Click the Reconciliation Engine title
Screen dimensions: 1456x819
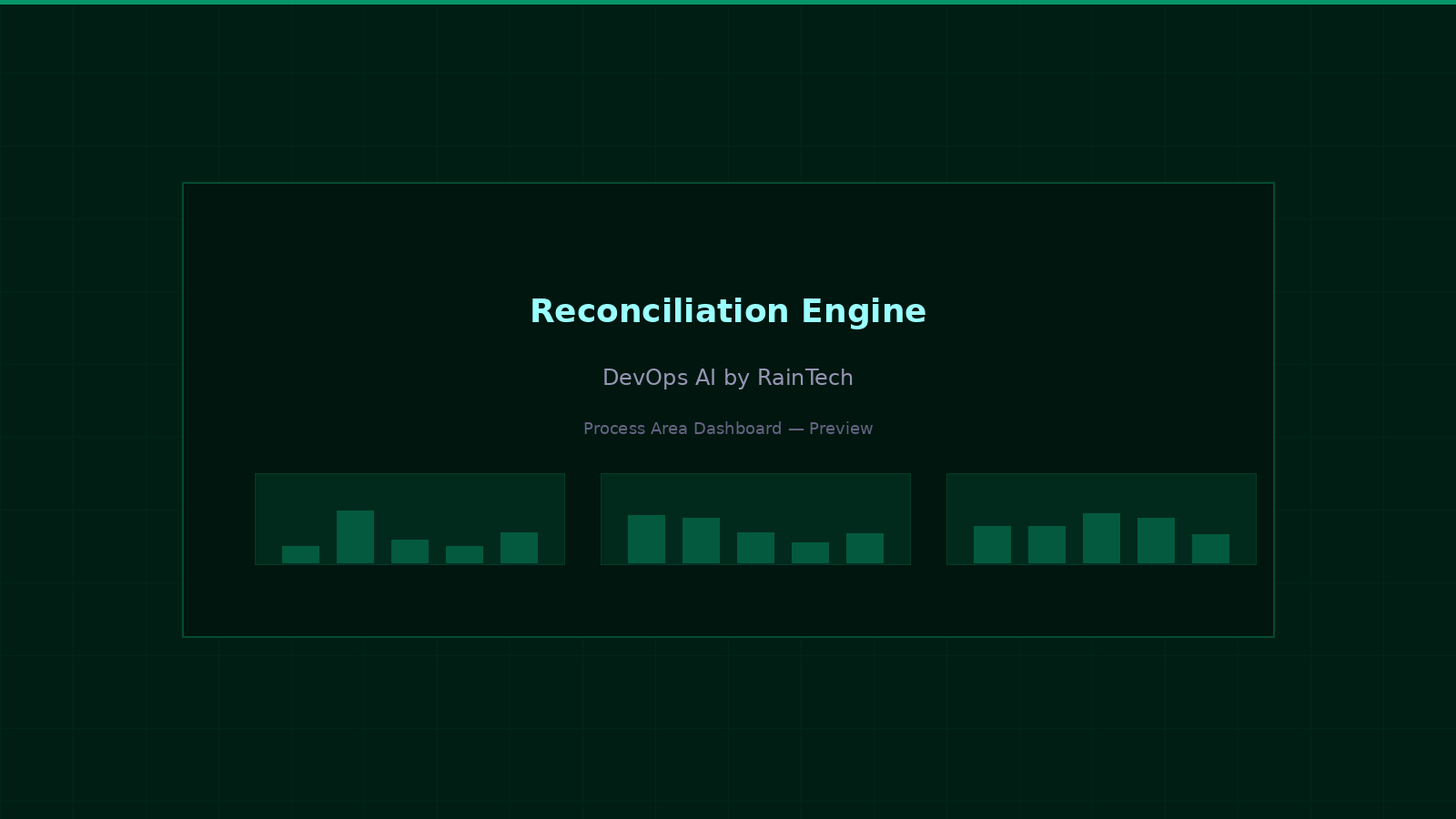[x=728, y=311]
